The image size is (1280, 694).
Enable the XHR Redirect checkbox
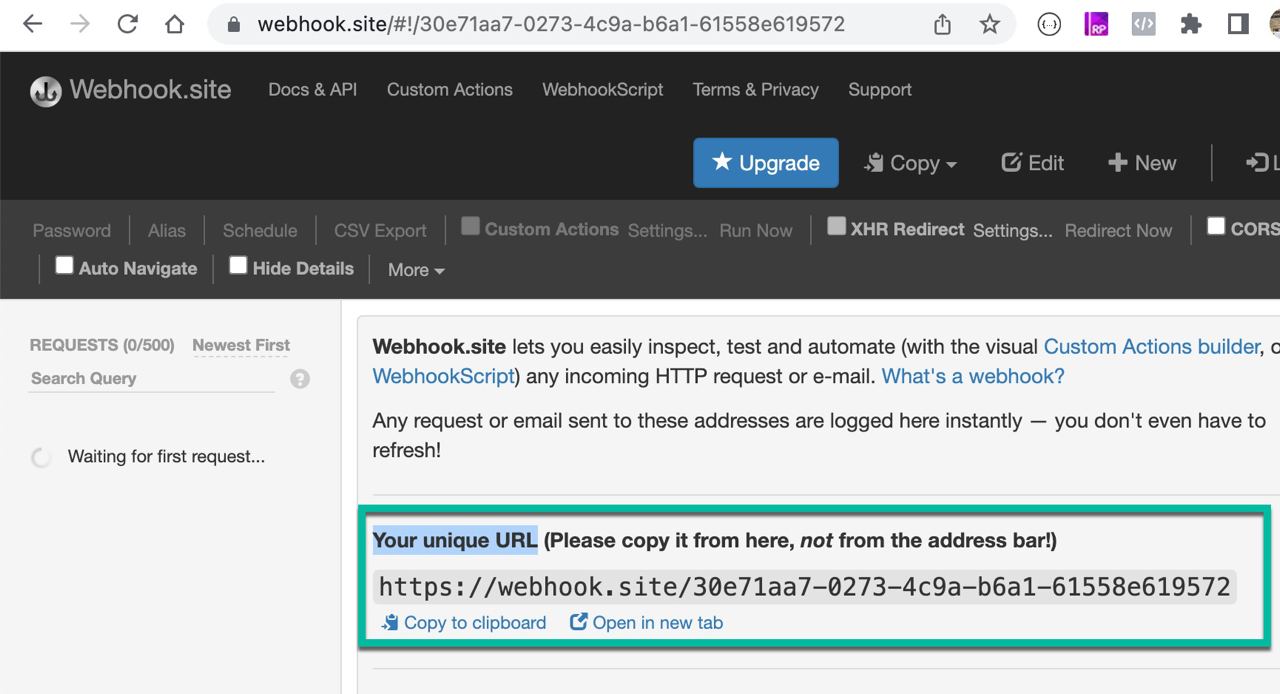coord(836,227)
